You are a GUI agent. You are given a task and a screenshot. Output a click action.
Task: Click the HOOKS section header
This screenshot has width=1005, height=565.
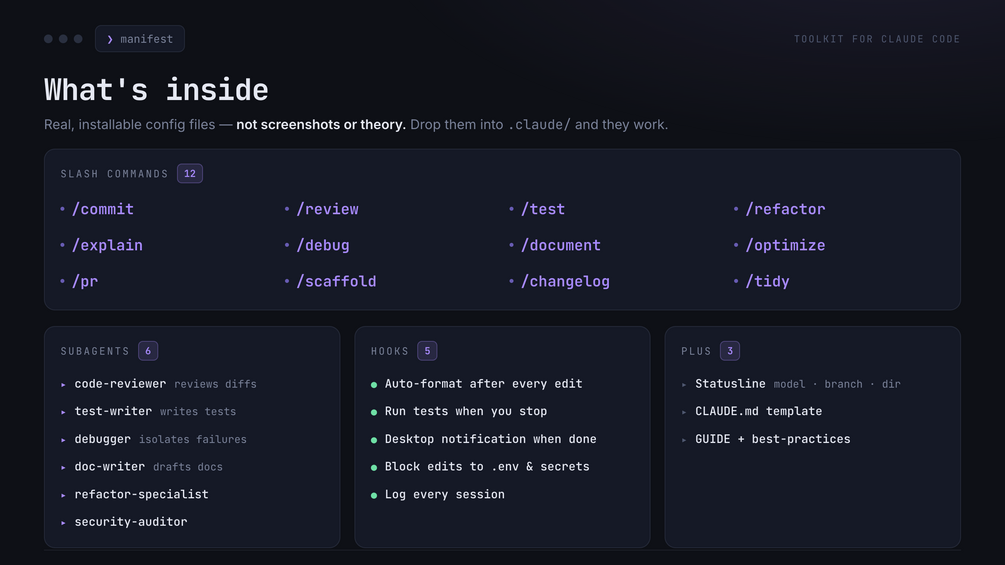[x=390, y=351]
